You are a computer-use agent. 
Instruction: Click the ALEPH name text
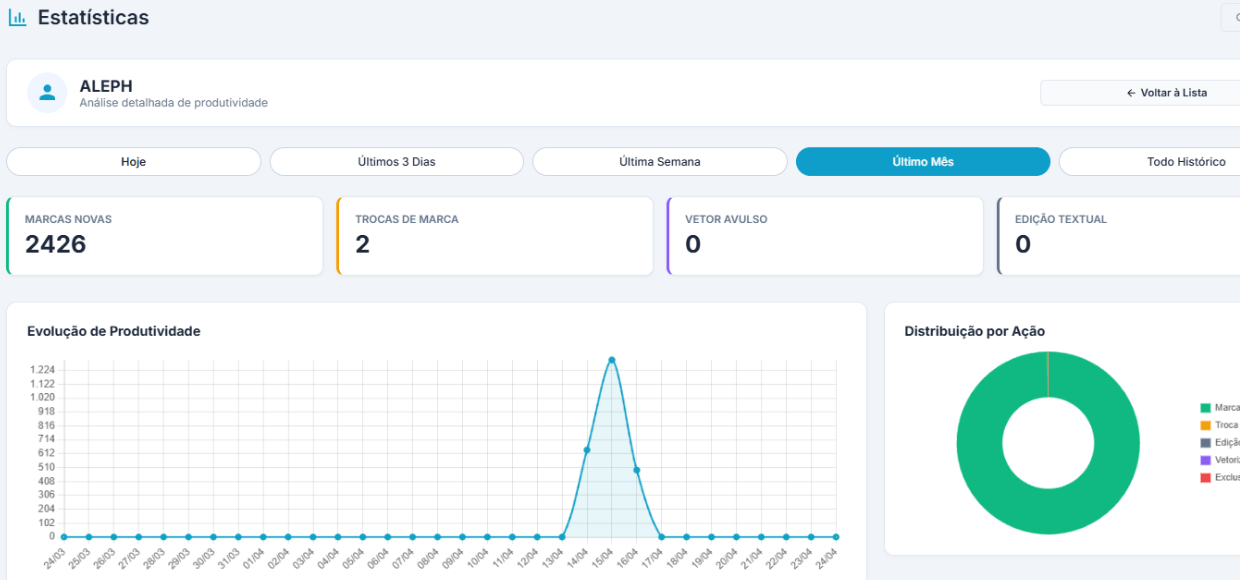(106, 86)
